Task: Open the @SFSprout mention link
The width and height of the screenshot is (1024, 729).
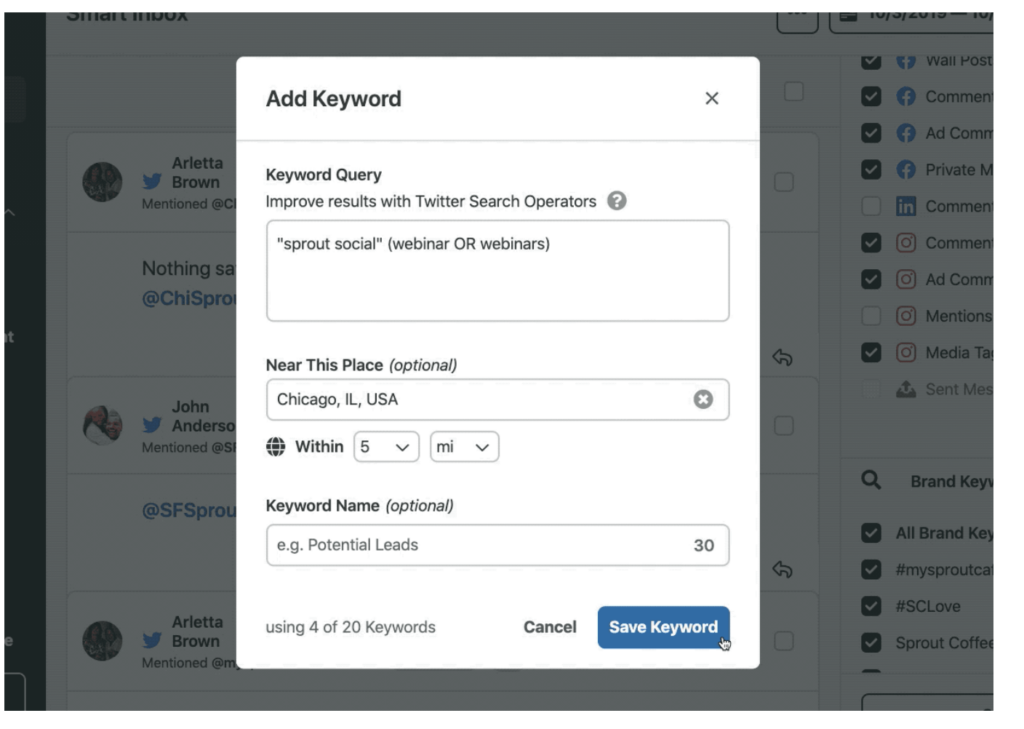Action: (x=189, y=510)
